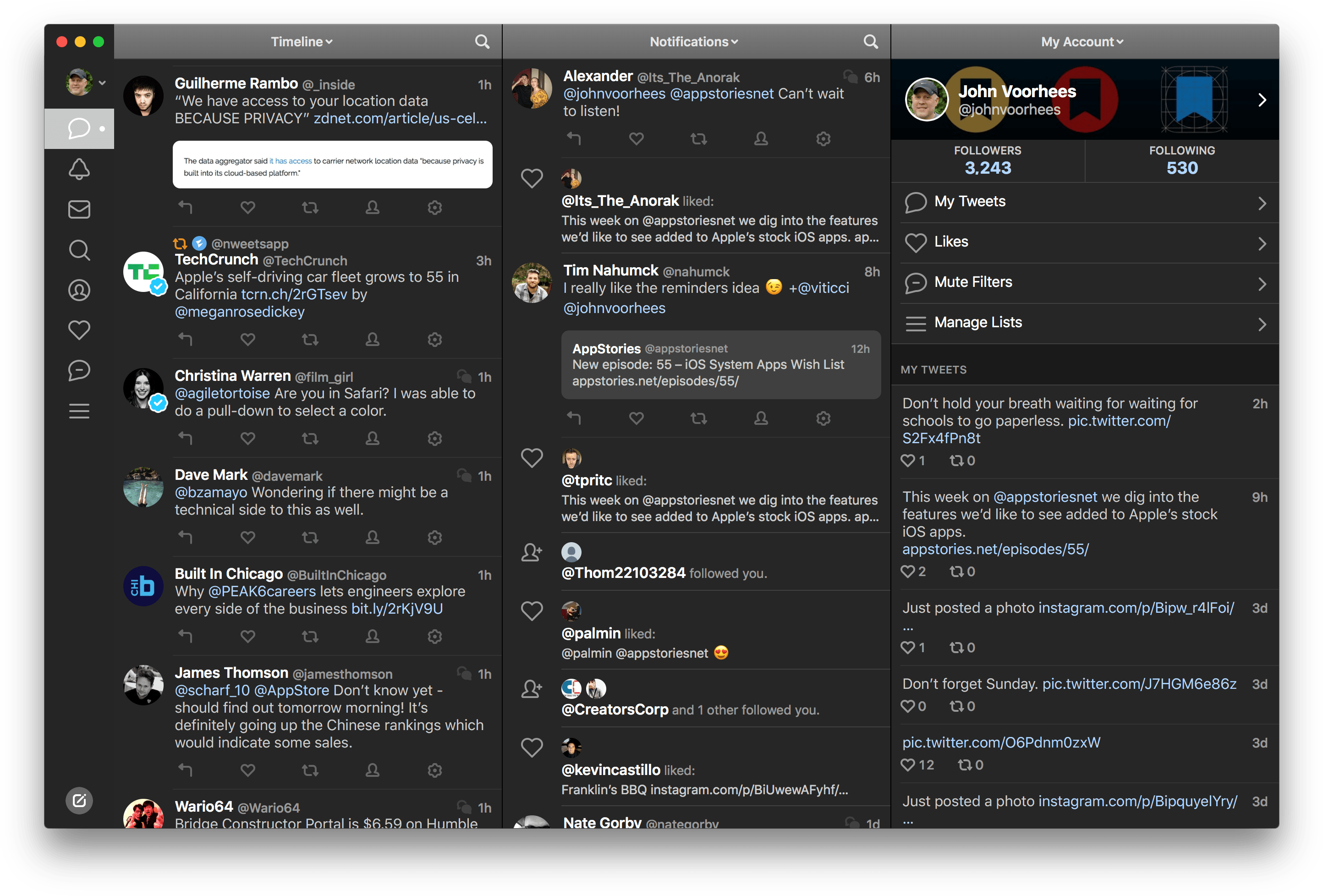Open gear options on James Thomson's tweet
The height and width of the screenshot is (896, 1323).
click(x=435, y=770)
